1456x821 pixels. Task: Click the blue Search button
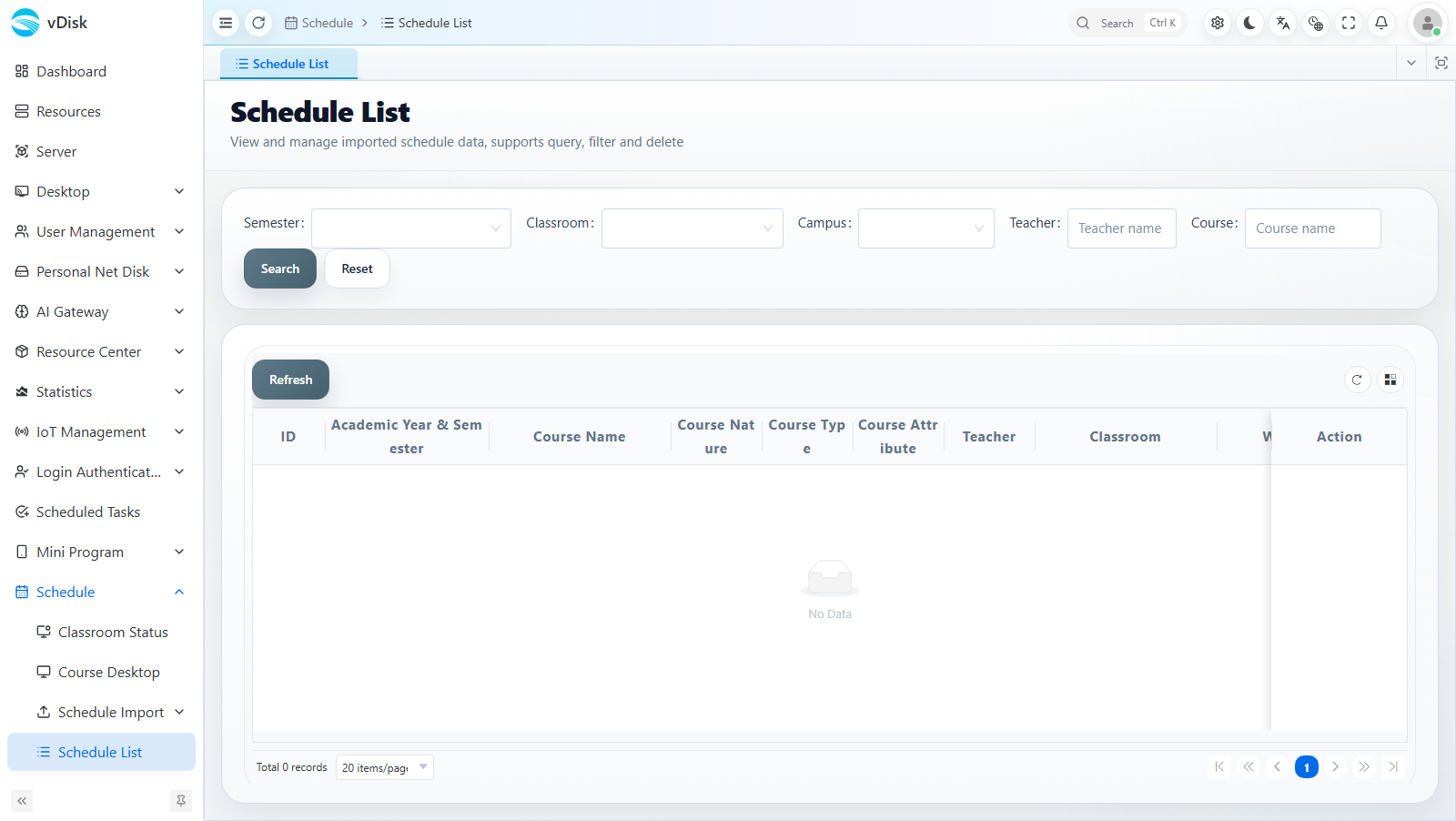(x=280, y=269)
